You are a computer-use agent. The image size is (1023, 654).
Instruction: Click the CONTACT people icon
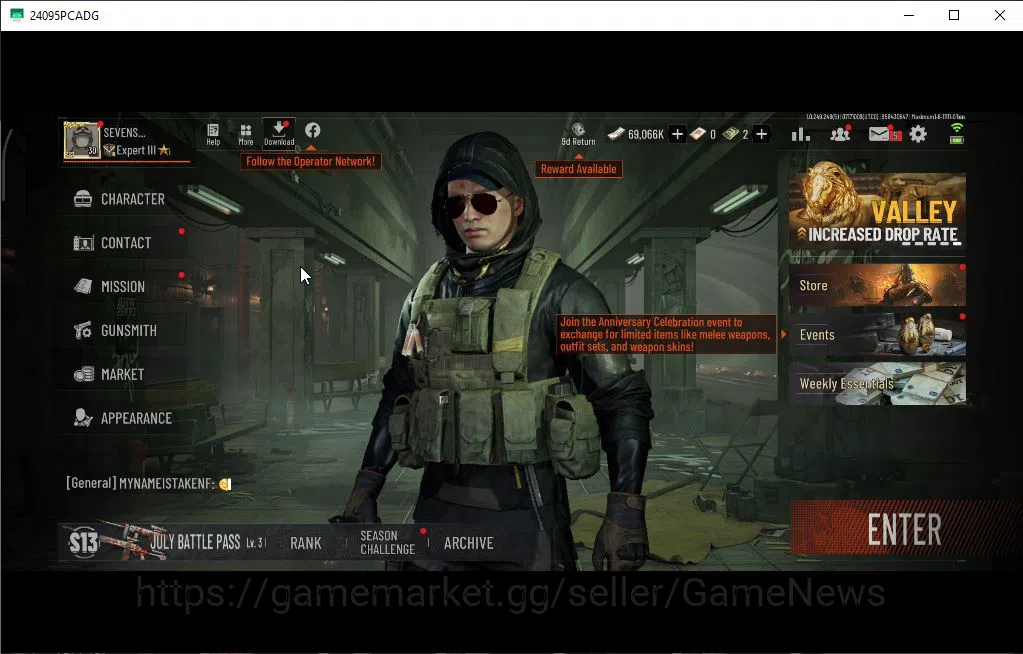pos(84,243)
